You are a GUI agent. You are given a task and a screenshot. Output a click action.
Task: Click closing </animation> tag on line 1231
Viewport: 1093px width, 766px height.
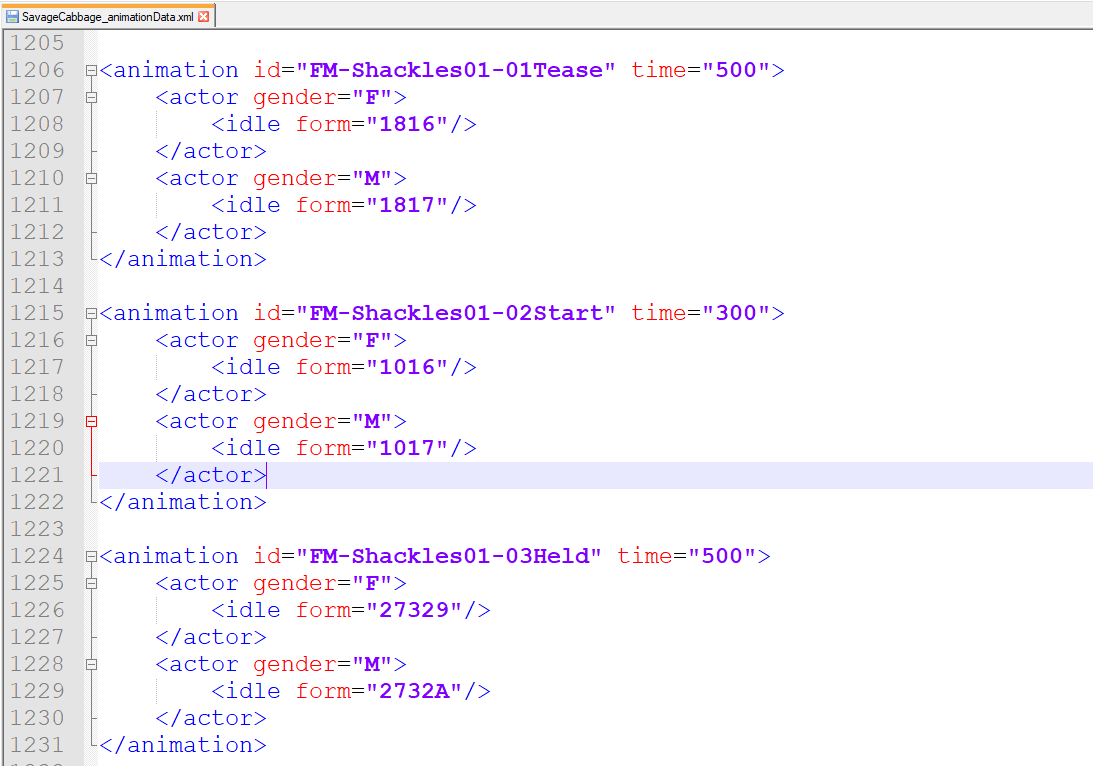point(183,745)
